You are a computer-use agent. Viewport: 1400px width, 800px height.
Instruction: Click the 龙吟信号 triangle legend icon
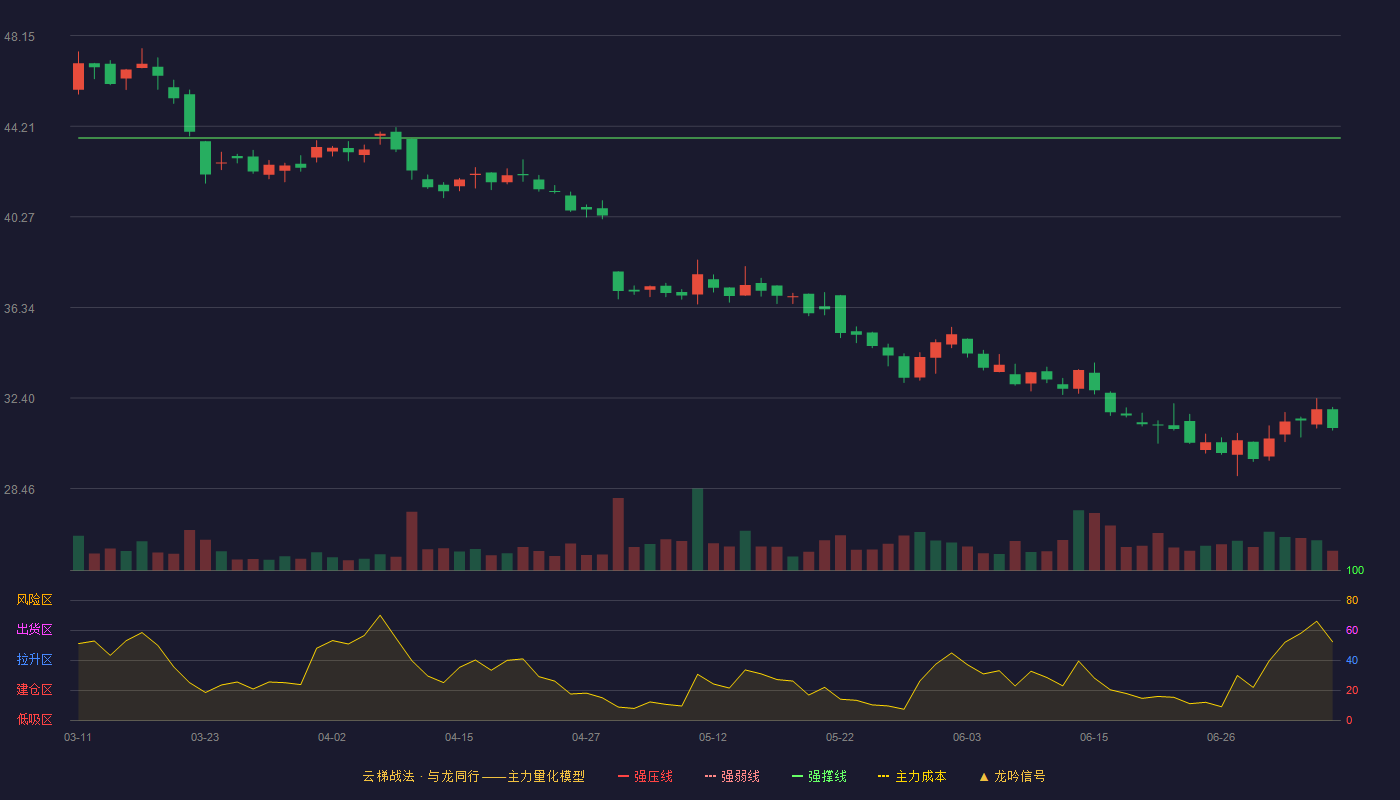tap(984, 776)
